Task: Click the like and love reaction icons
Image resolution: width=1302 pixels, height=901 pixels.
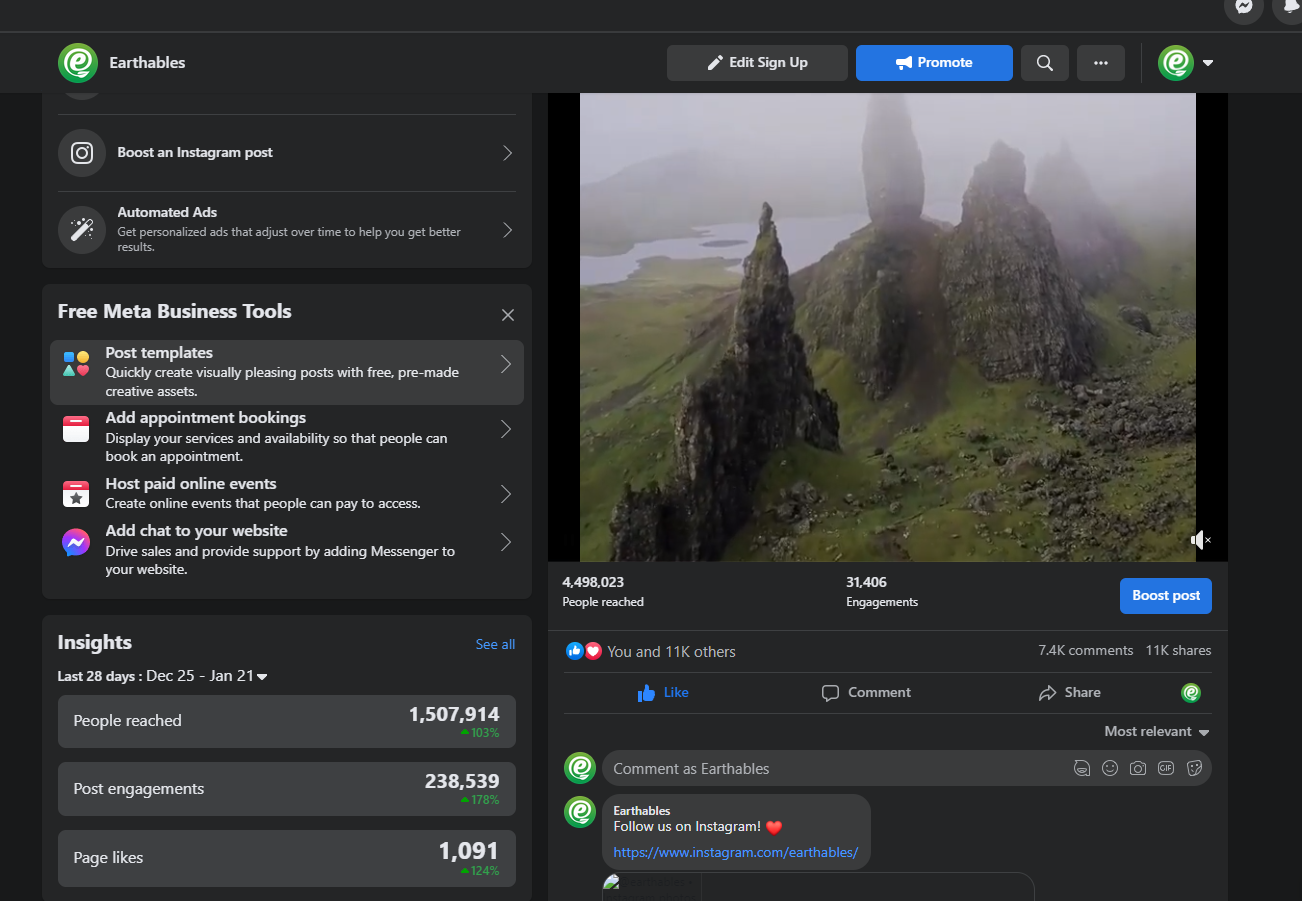Action: coord(584,651)
